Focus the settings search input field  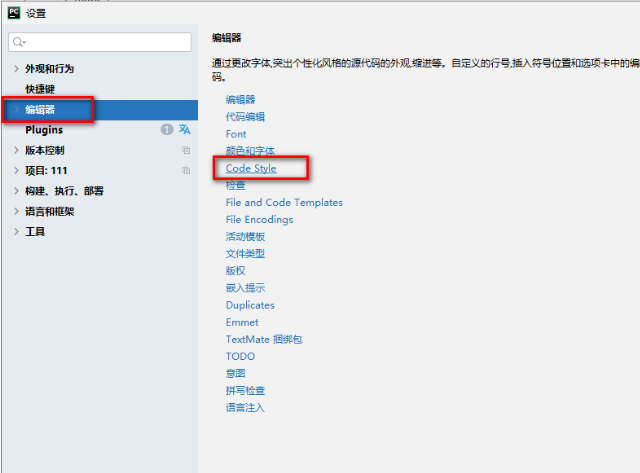(100, 42)
